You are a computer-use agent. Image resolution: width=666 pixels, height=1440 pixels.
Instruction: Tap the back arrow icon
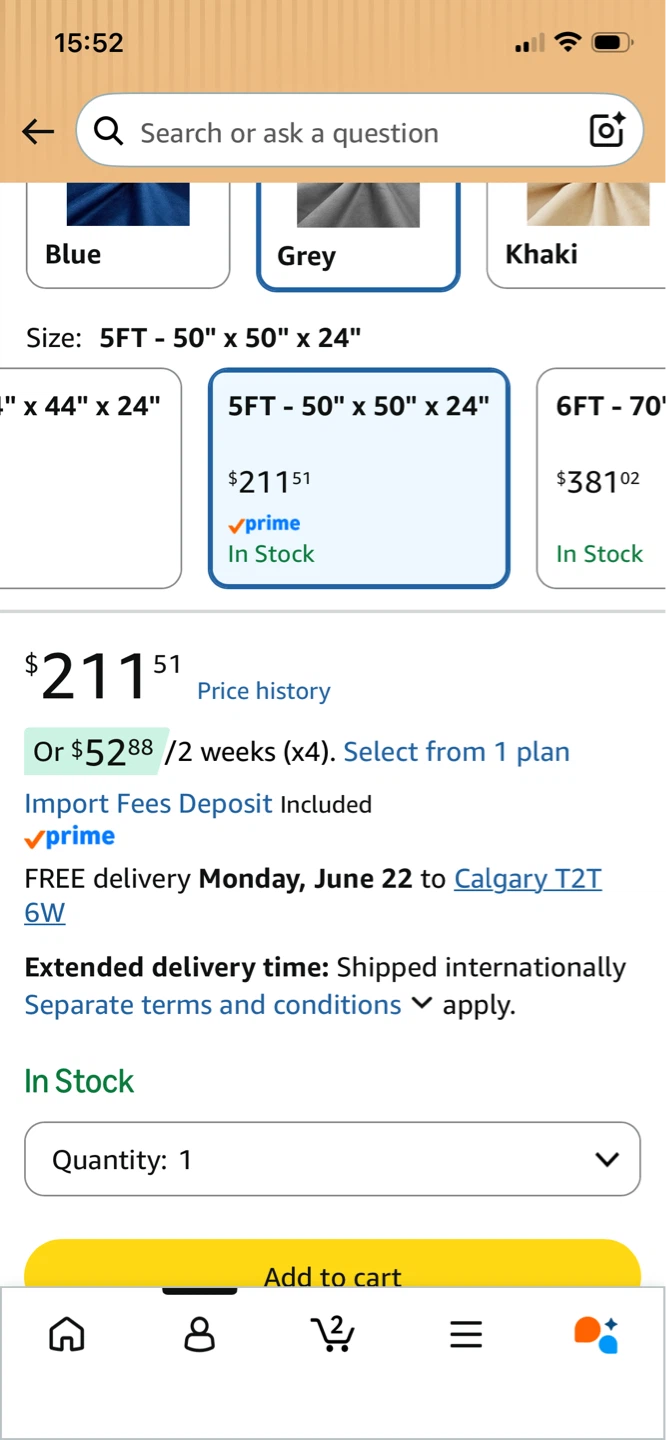click(38, 131)
